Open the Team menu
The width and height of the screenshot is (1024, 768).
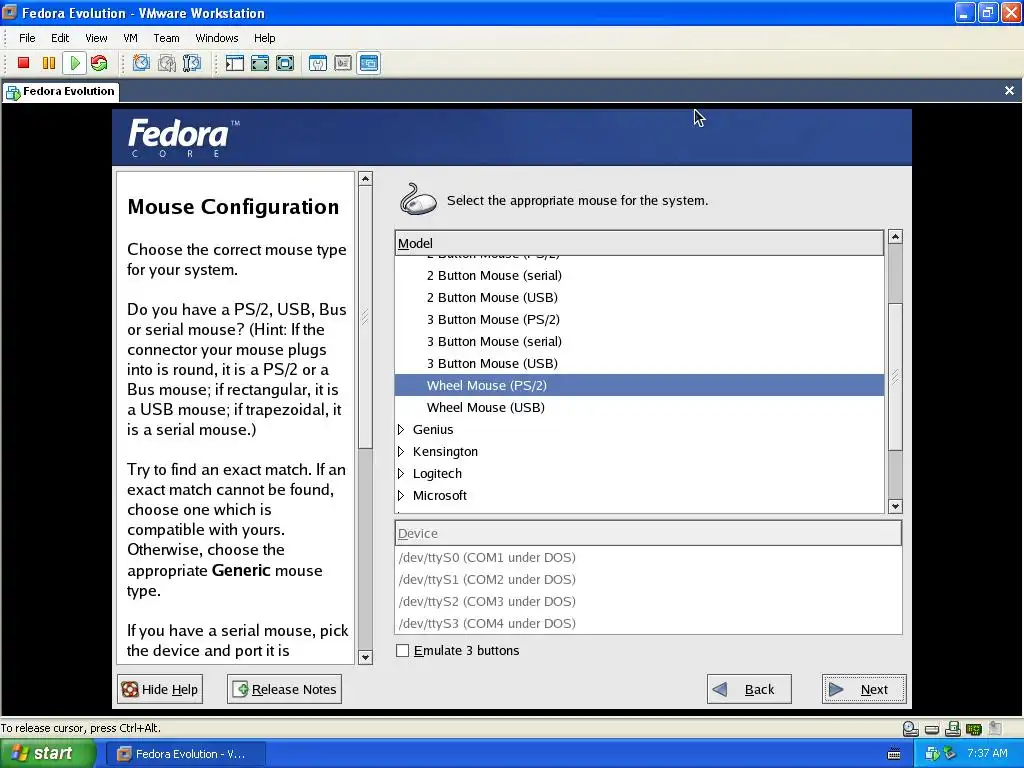167,38
